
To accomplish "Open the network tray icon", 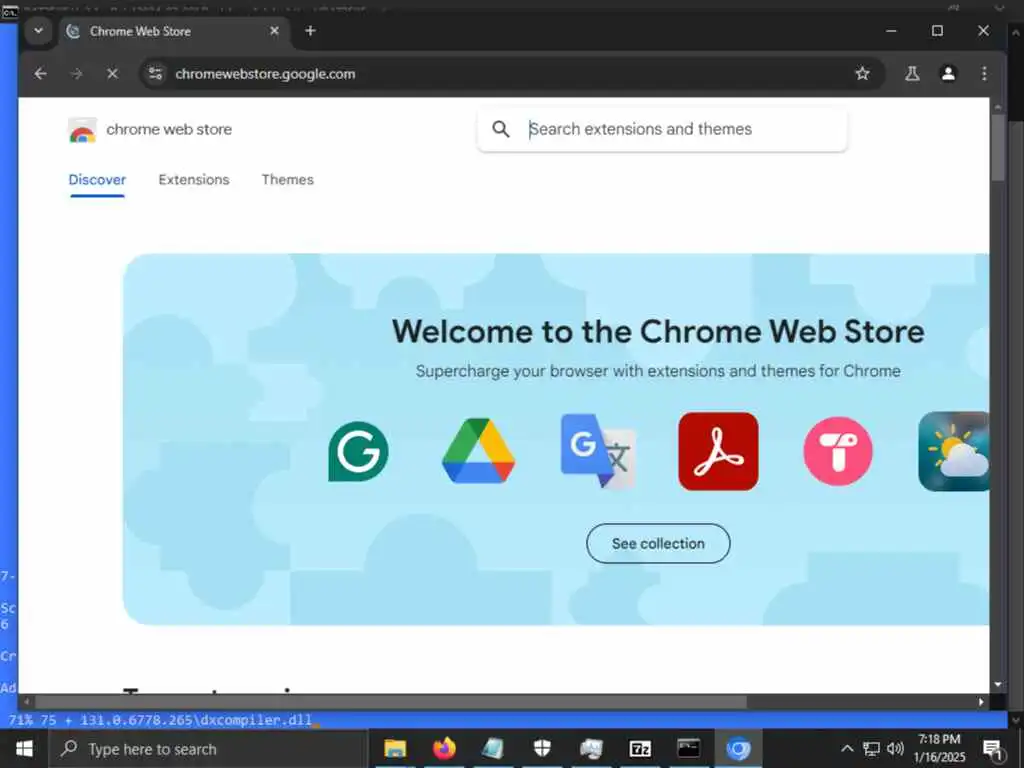I will point(871,748).
